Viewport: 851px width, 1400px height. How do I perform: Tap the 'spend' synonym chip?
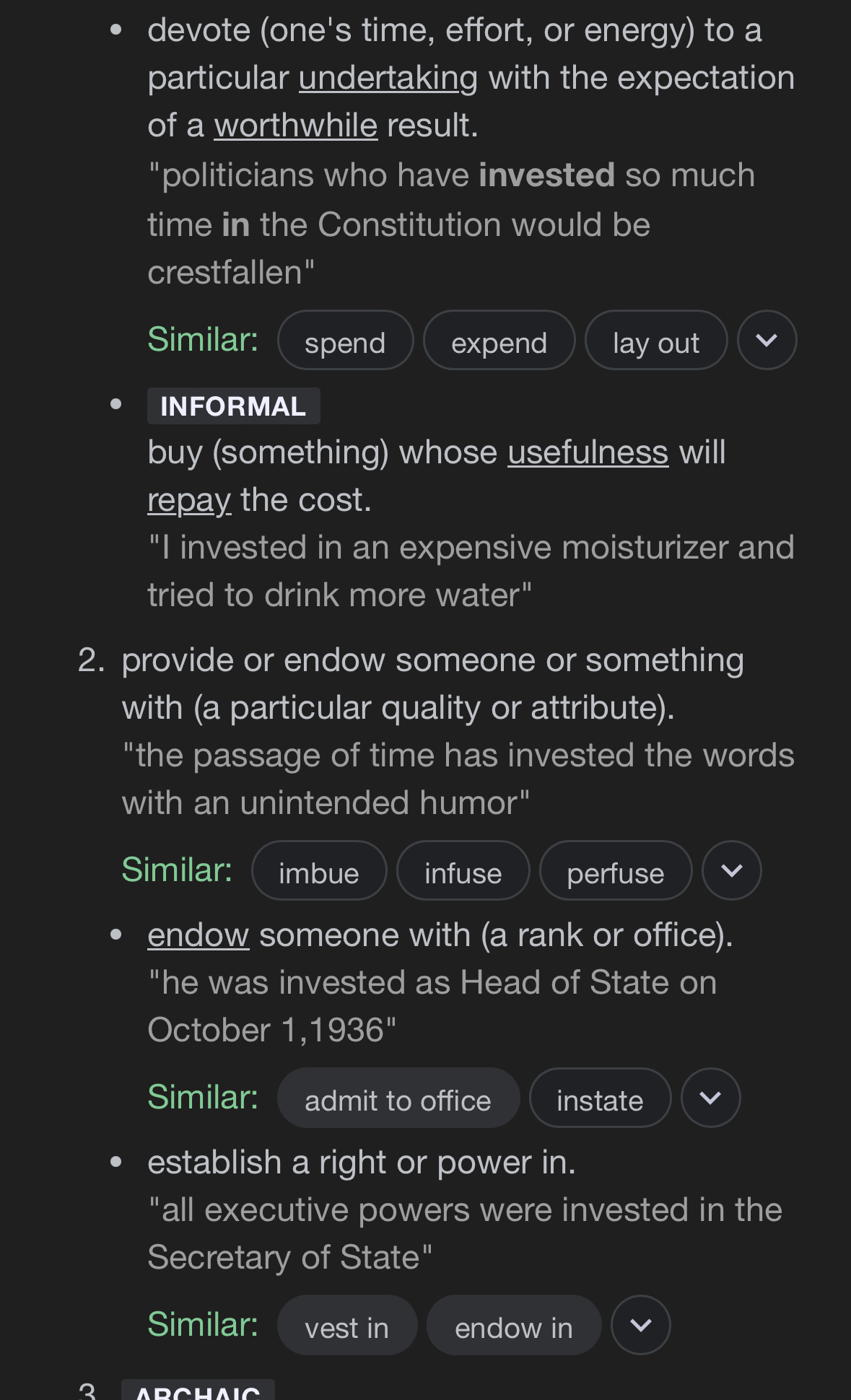pyautogui.click(x=345, y=341)
